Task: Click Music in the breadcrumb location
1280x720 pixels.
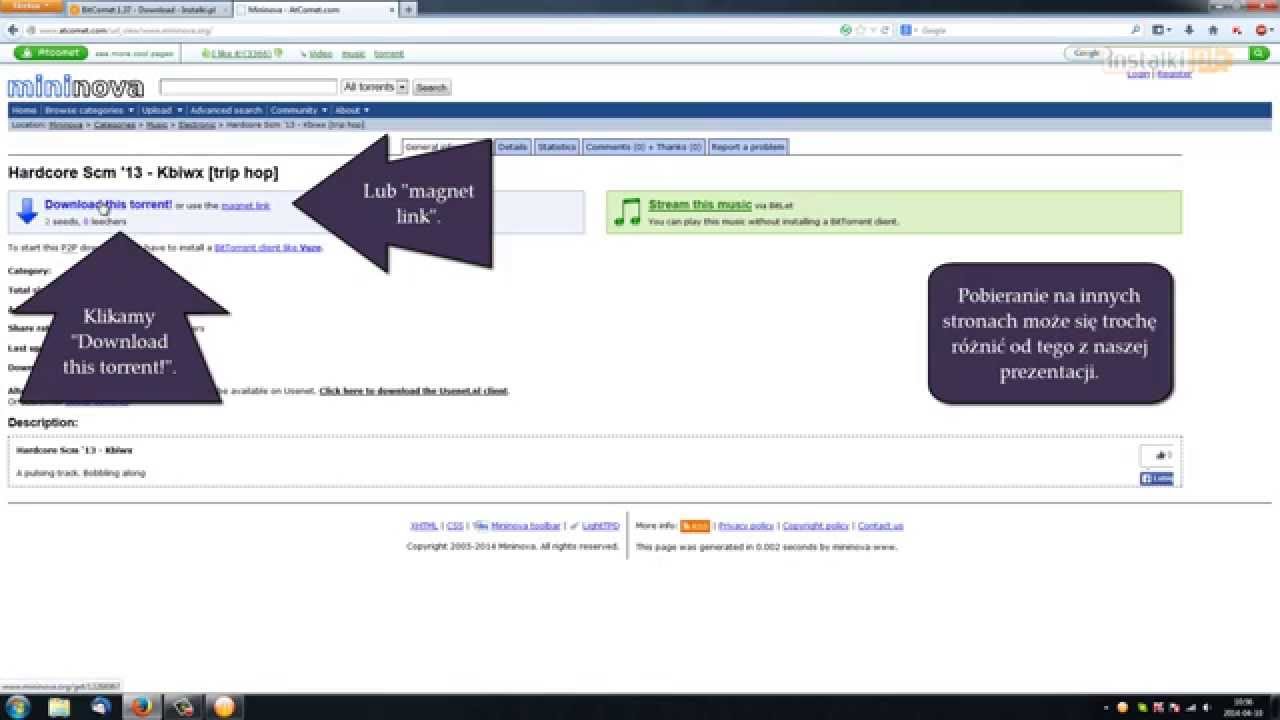Action: [157, 125]
